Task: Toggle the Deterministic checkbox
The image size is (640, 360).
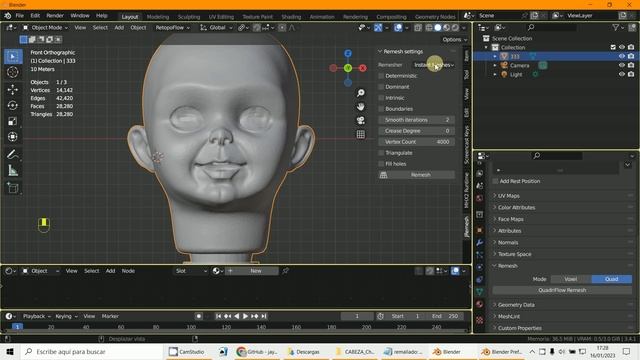Action: pos(381,76)
